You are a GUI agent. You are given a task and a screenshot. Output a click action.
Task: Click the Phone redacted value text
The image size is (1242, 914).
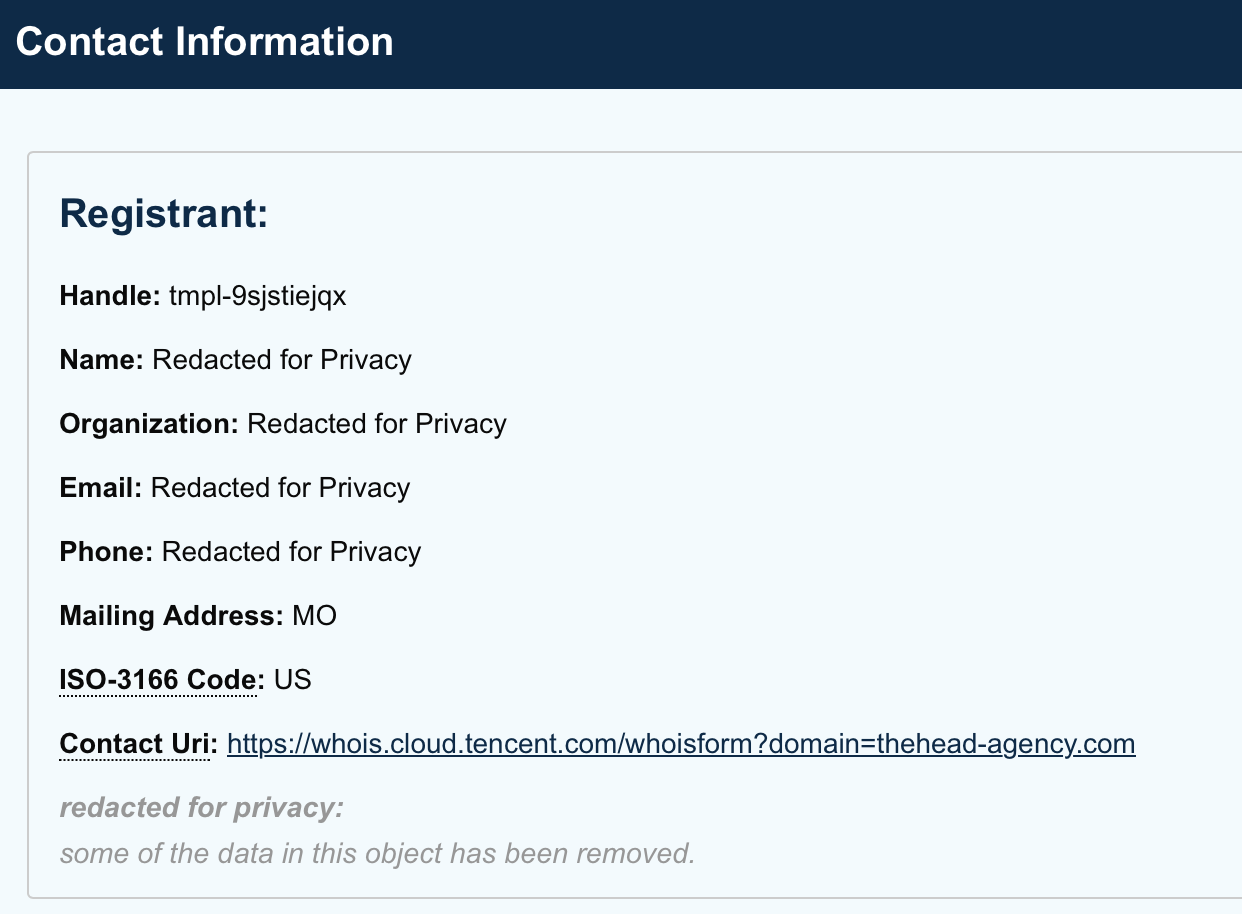coord(292,552)
